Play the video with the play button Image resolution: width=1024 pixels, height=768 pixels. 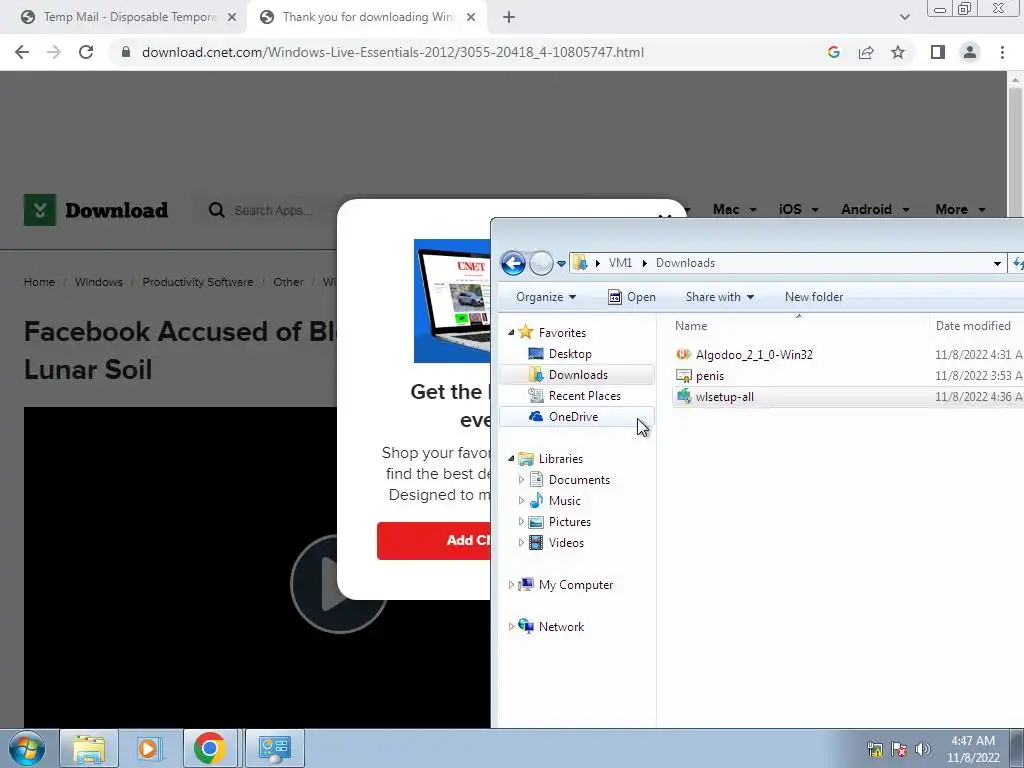pyautogui.click(x=338, y=584)
